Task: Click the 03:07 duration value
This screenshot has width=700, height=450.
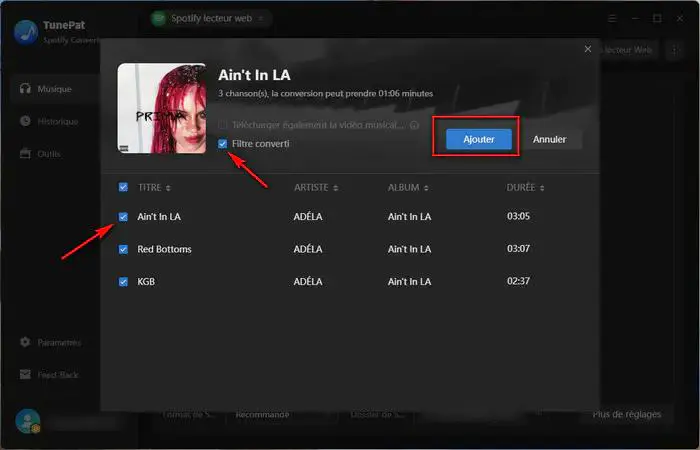Action: (518, 248)
